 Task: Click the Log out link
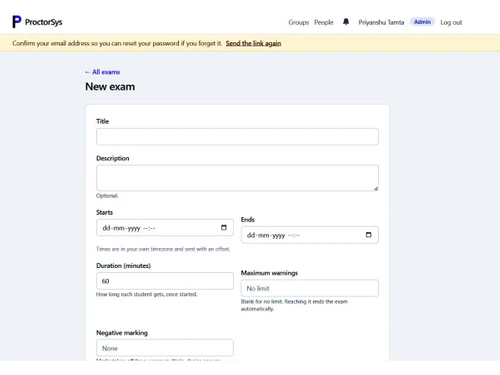(451, 22)
